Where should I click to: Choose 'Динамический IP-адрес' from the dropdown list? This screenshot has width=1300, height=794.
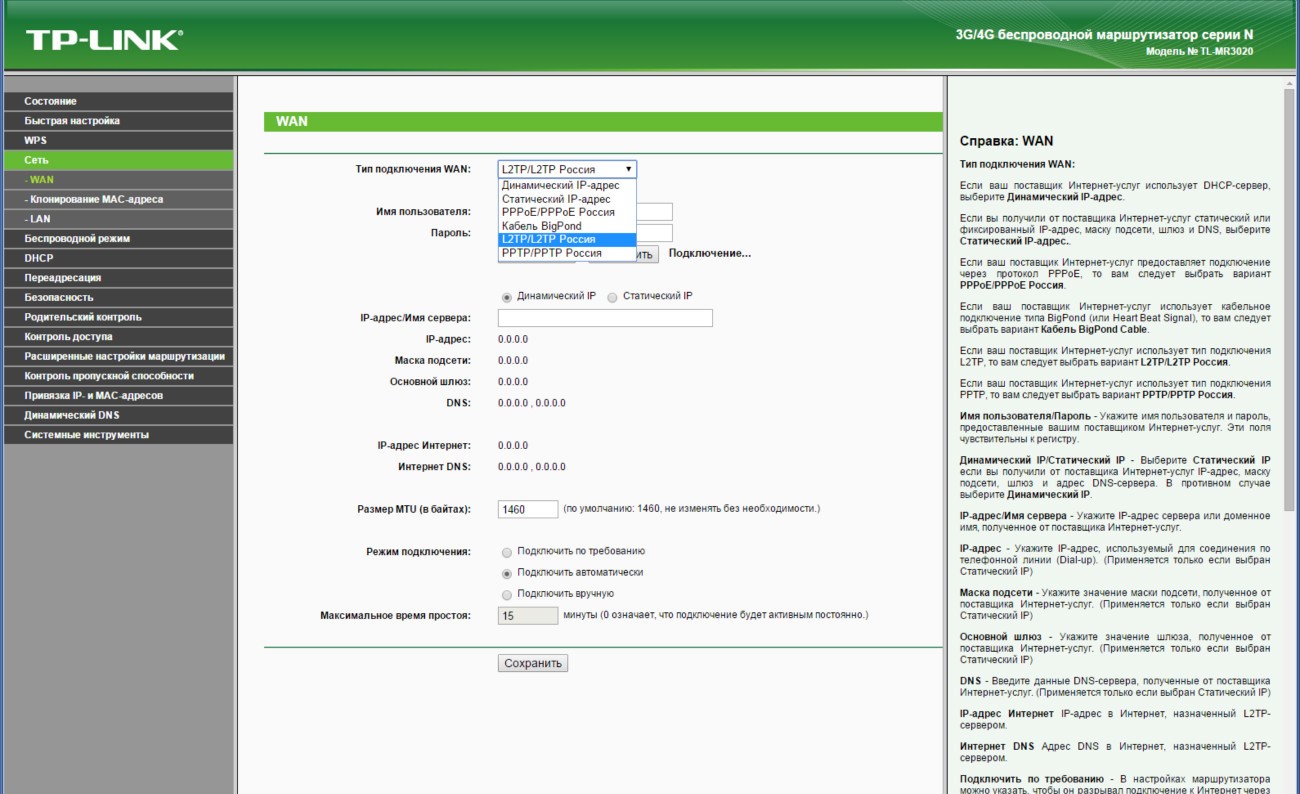click(x=560, y=185)
